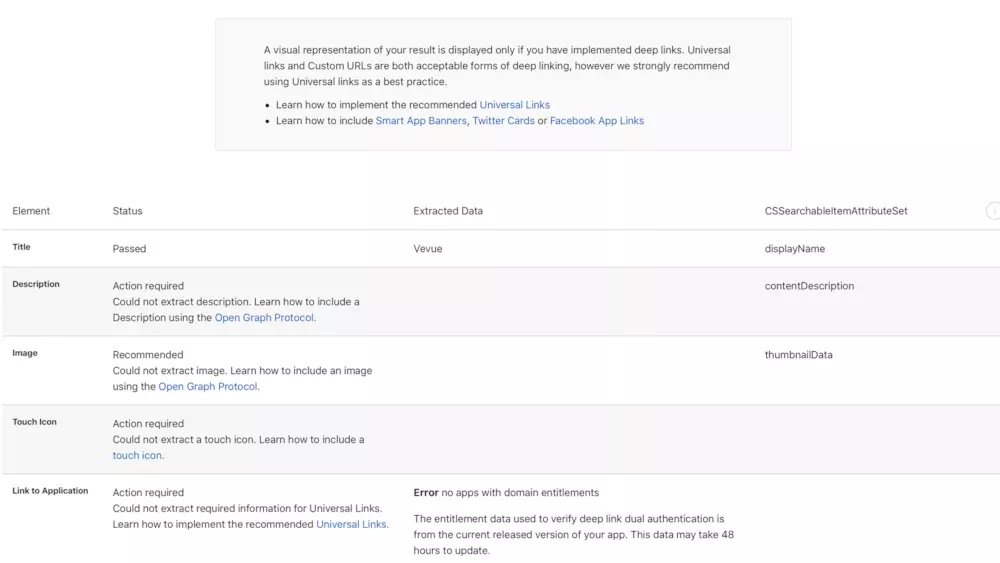Click the Extracted Data column header
This screenshot has height=563, width=1000.
click(x=447, y=211)
